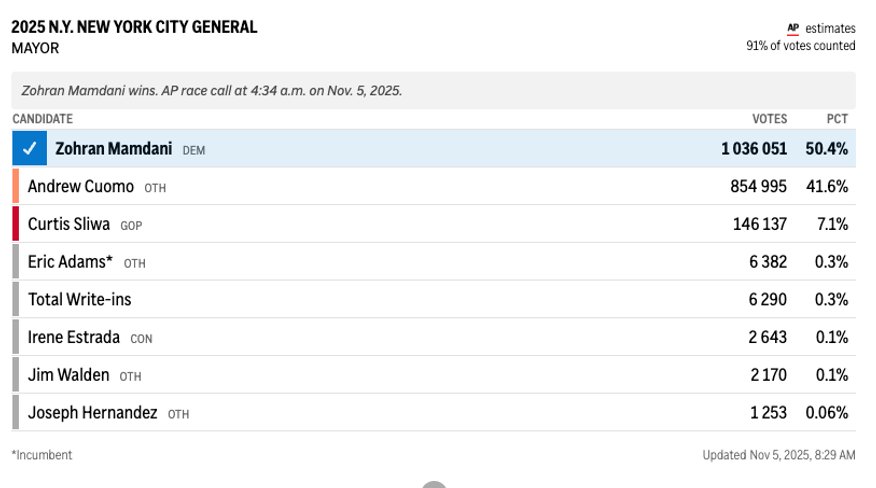Click the winner checkmark beside Zohran Mamdani
The image size is (876, 488).
coord(29,149)
